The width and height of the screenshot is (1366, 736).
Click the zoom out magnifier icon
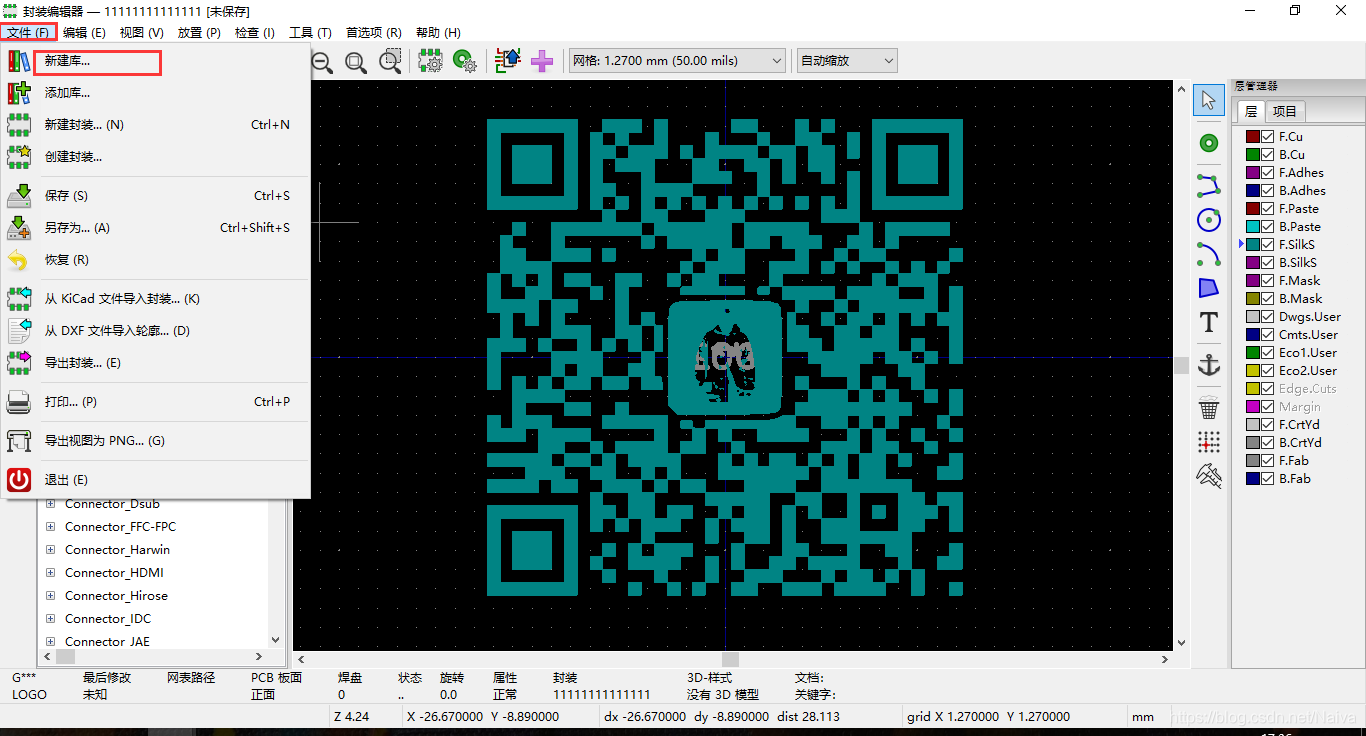pyautogui.click(x=322, y=62)
